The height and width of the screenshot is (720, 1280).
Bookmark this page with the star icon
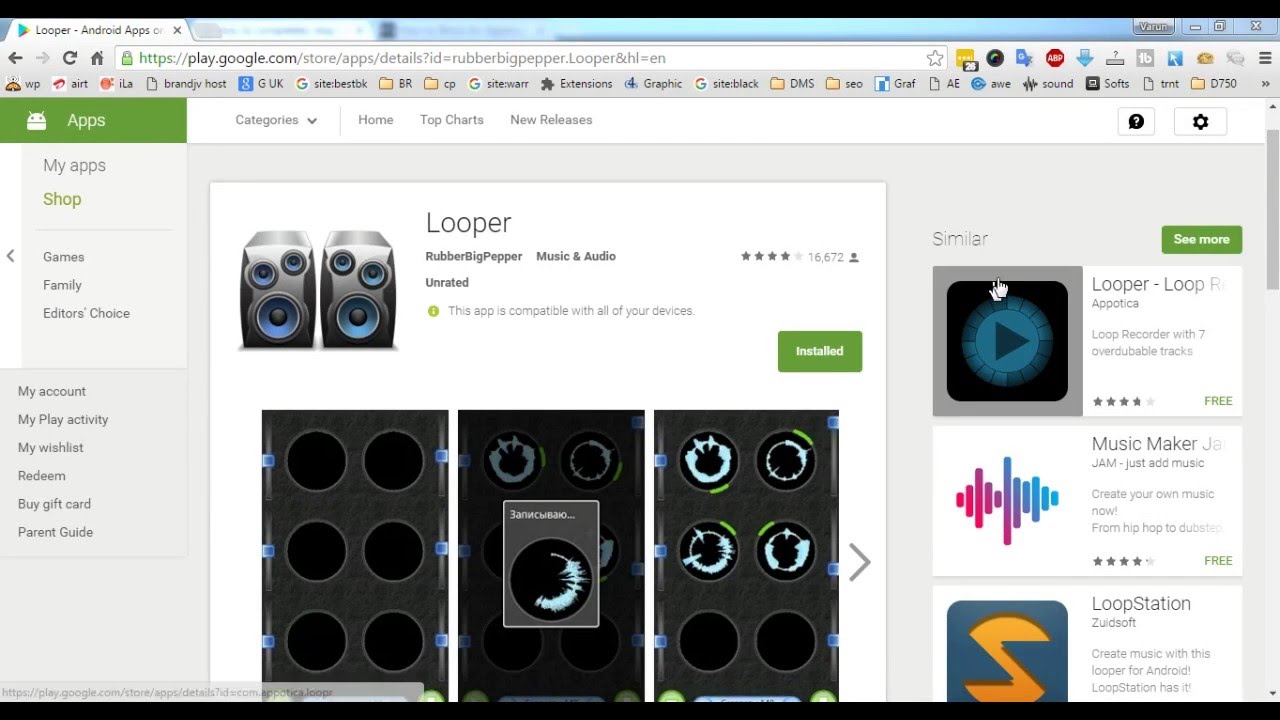[935, 58]
